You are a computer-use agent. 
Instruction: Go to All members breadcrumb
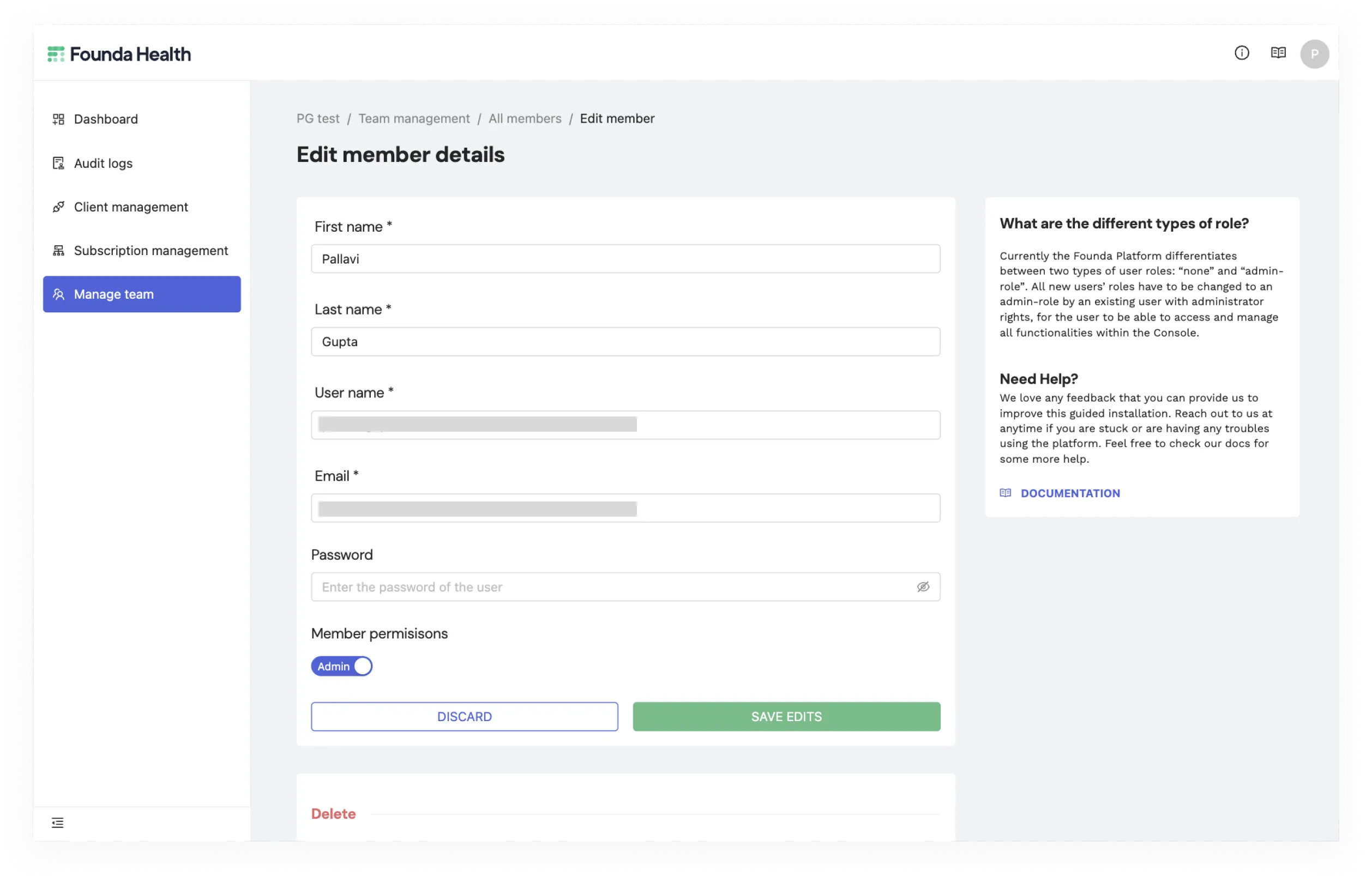(524, 118)
